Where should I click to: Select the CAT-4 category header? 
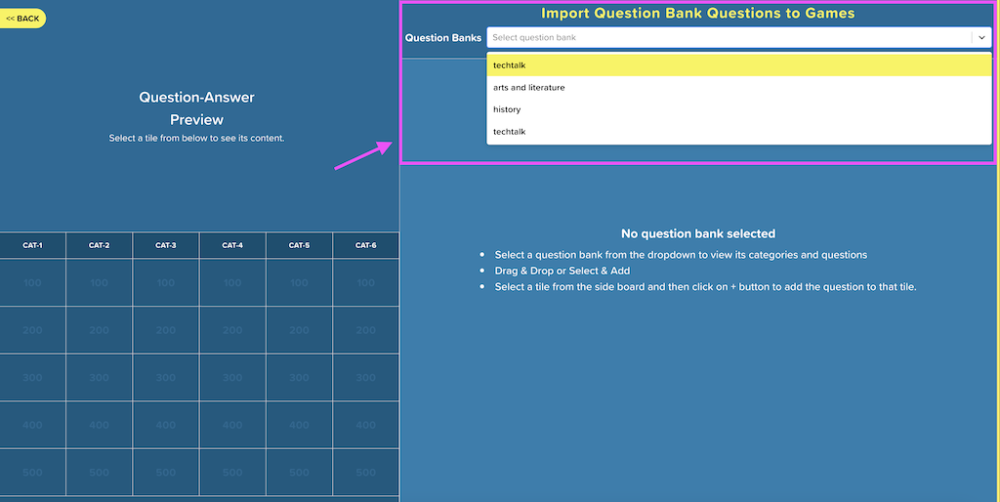pyautogui.click(x=232, y=246)
